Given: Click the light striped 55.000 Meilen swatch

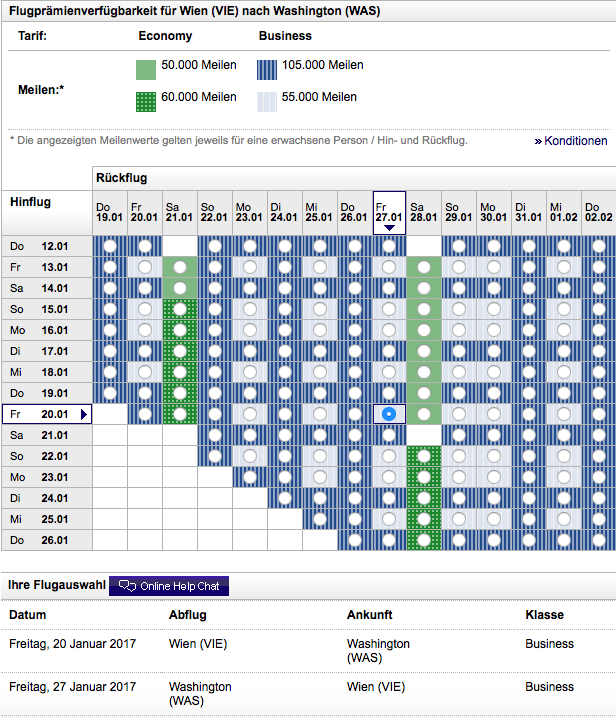Looking at the screenshot, I should 268,100.
